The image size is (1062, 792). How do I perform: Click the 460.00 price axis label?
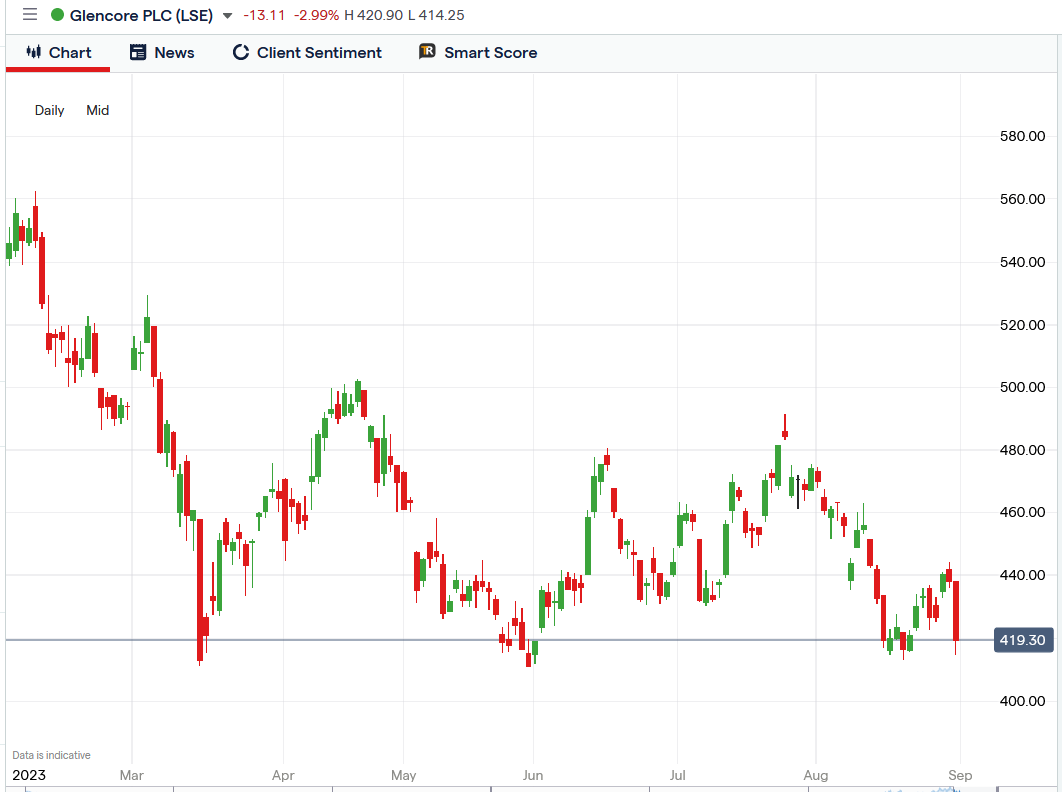click(1022, 512)
